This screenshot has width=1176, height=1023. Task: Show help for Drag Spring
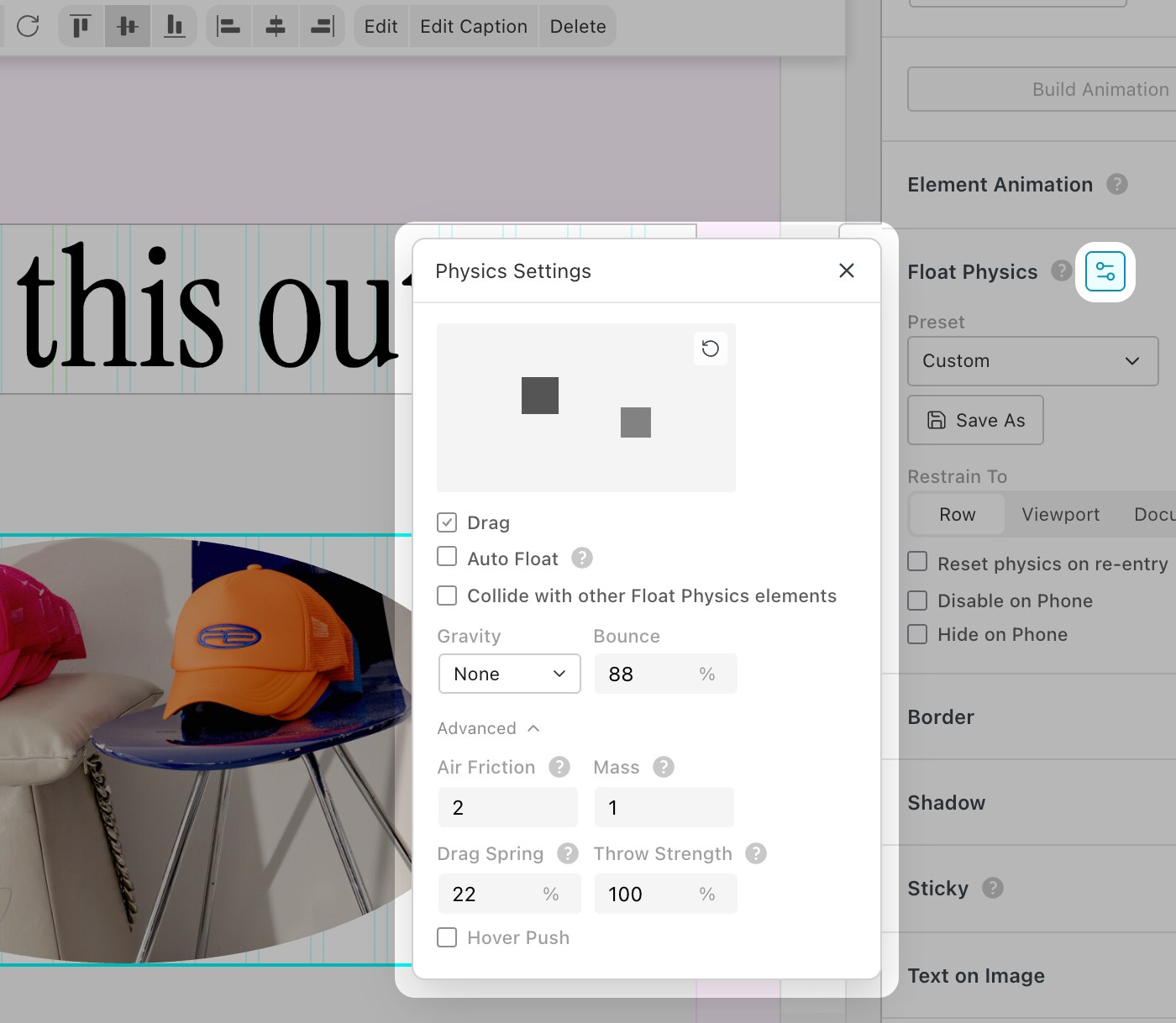click(568, 853)
